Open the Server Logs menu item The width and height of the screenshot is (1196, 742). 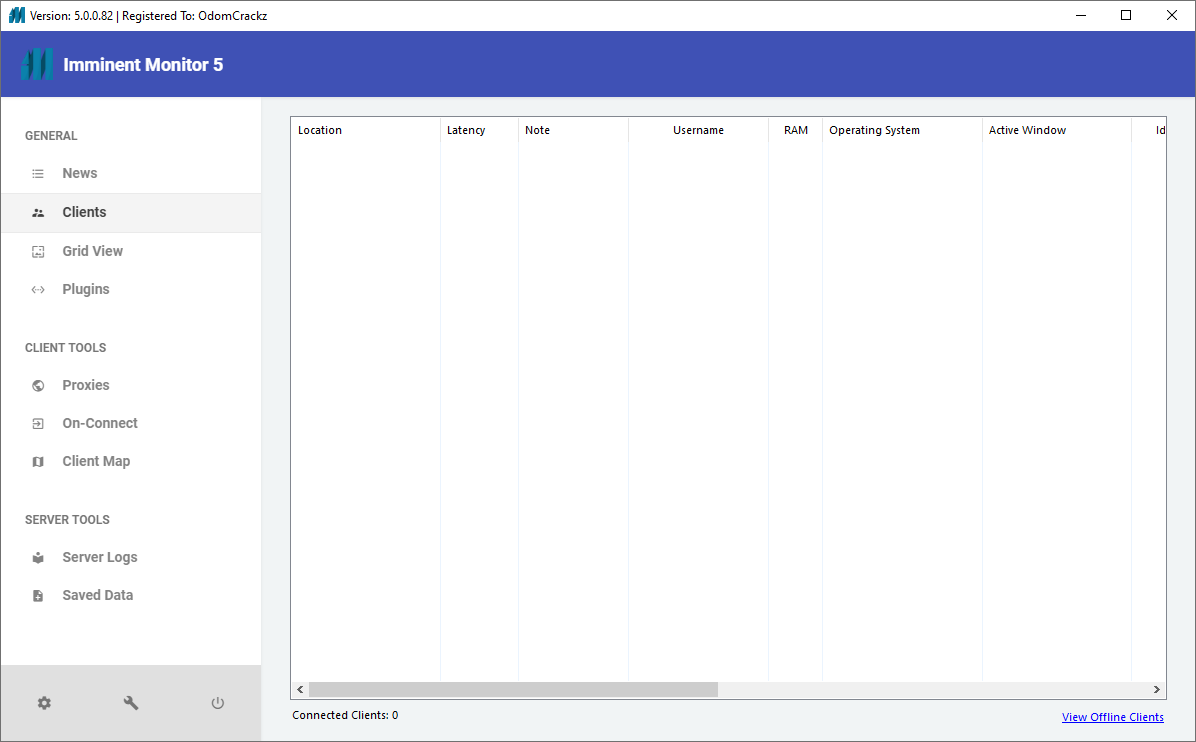tap(100, 557)
